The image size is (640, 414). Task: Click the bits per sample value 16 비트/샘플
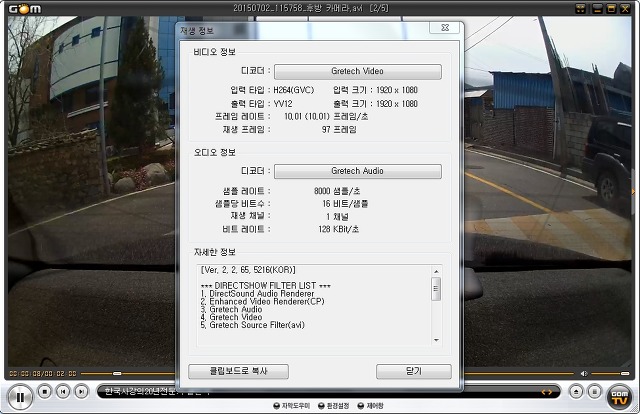click(x=345, y=204)
